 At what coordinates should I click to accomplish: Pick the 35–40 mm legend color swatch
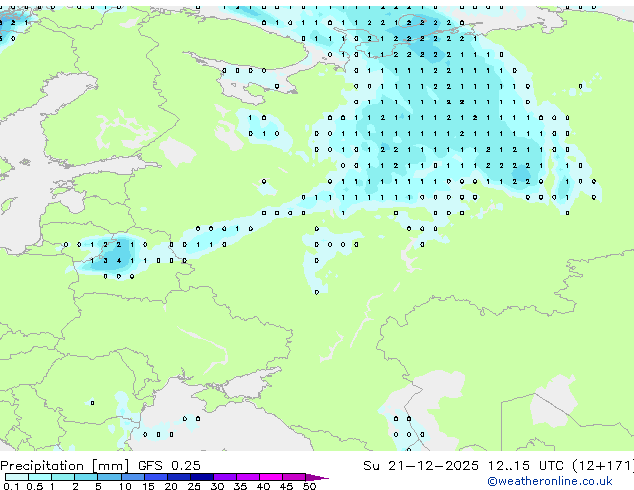point(248,477)
